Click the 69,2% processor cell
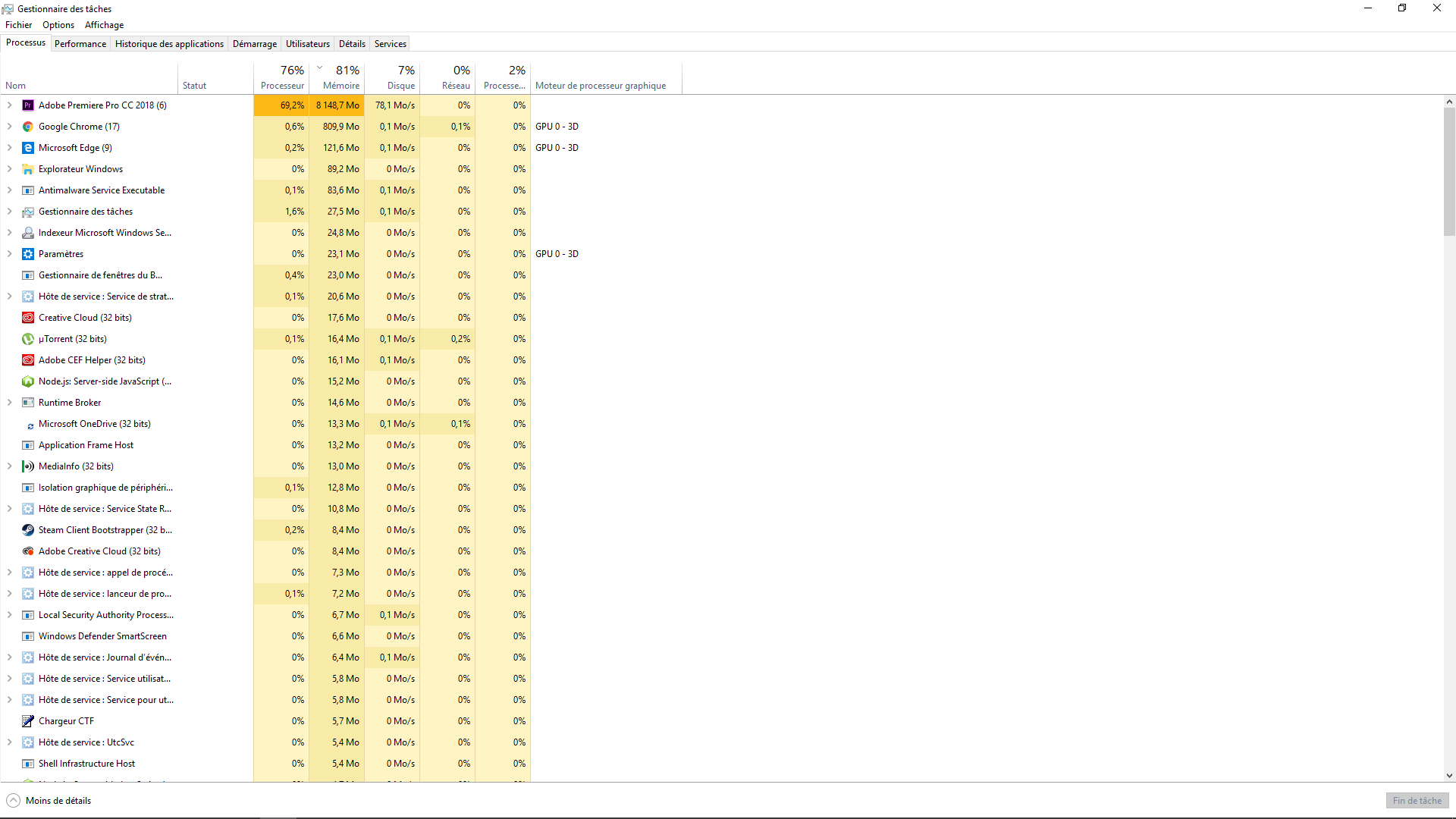The image size is (1456, 819). pos(281,105)
